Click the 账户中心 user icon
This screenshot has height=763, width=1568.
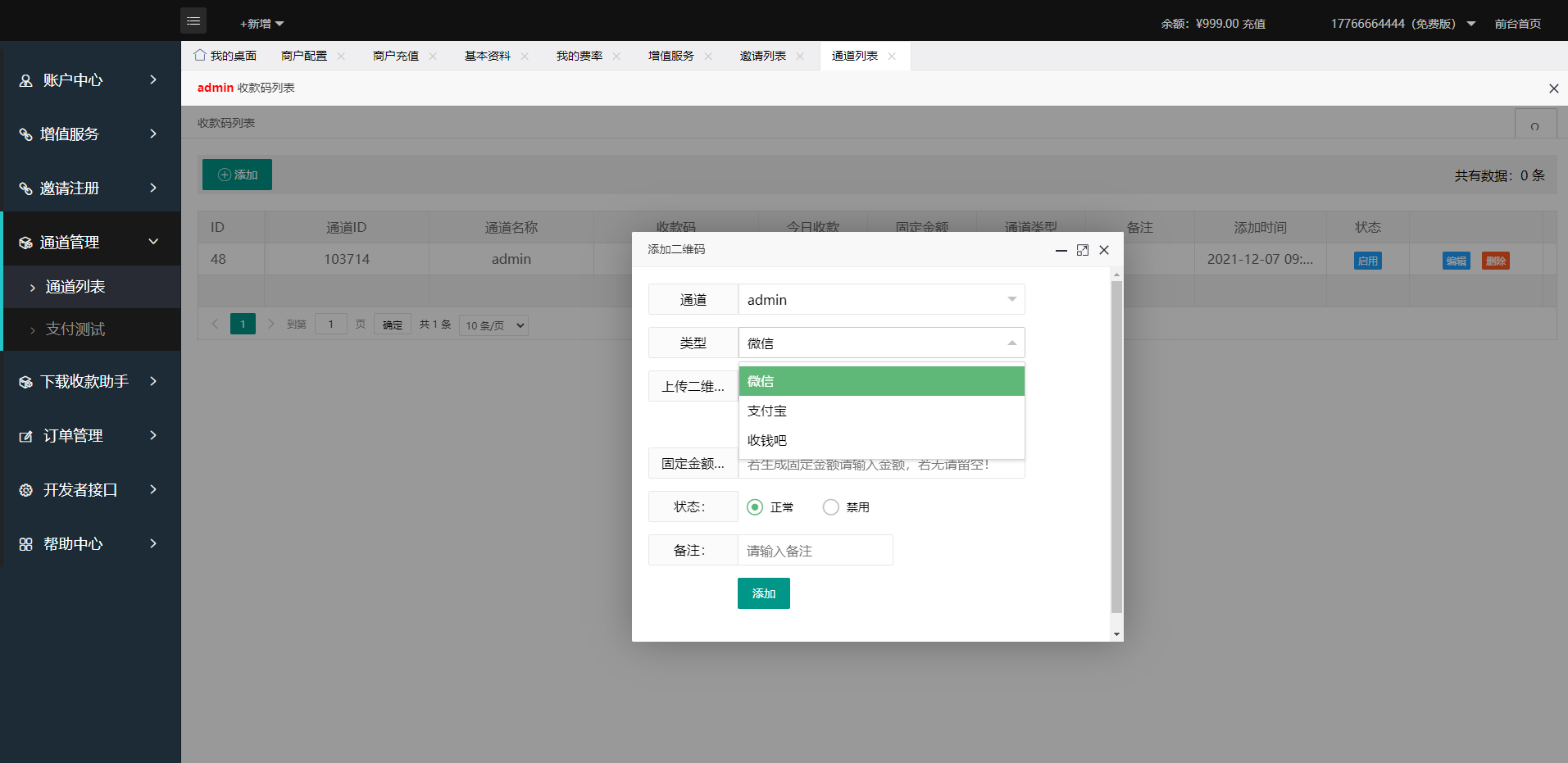pyautogui.click(x=26, y=80)
